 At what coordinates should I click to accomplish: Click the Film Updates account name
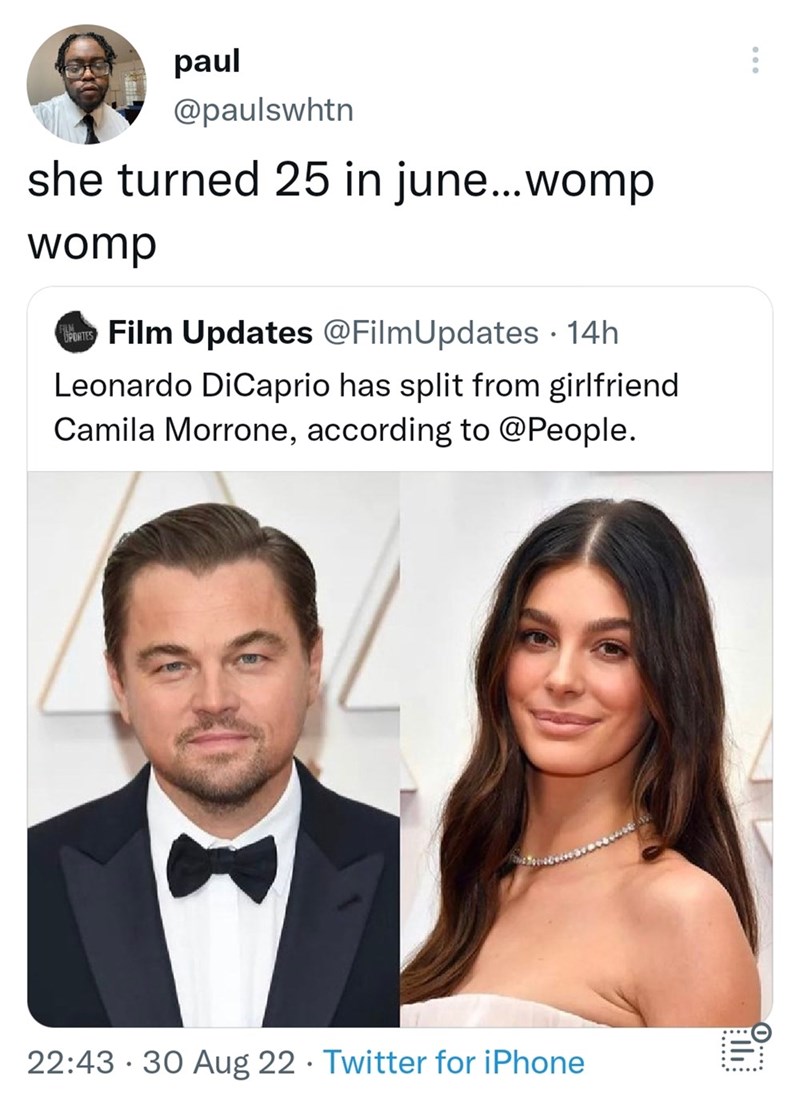click(210, 333)
